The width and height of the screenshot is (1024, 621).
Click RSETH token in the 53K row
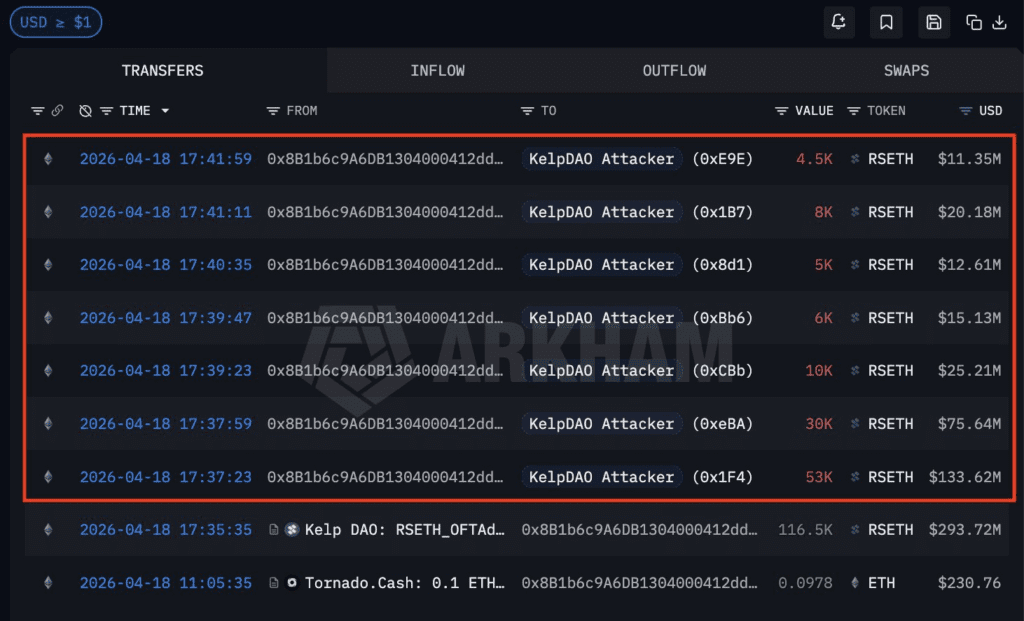890,477
